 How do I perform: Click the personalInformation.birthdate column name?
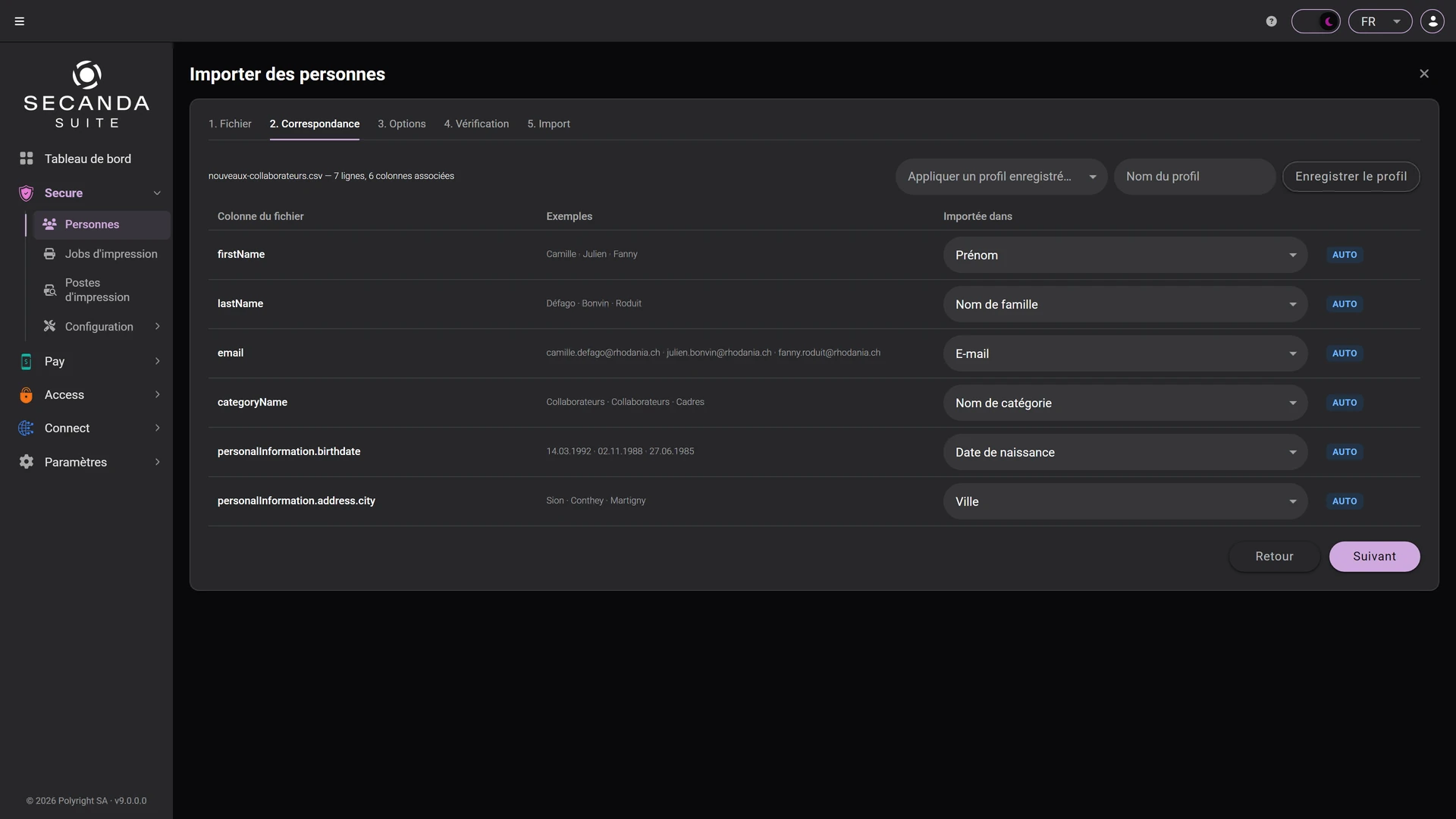pyautogui.click(x=289, y=451)
